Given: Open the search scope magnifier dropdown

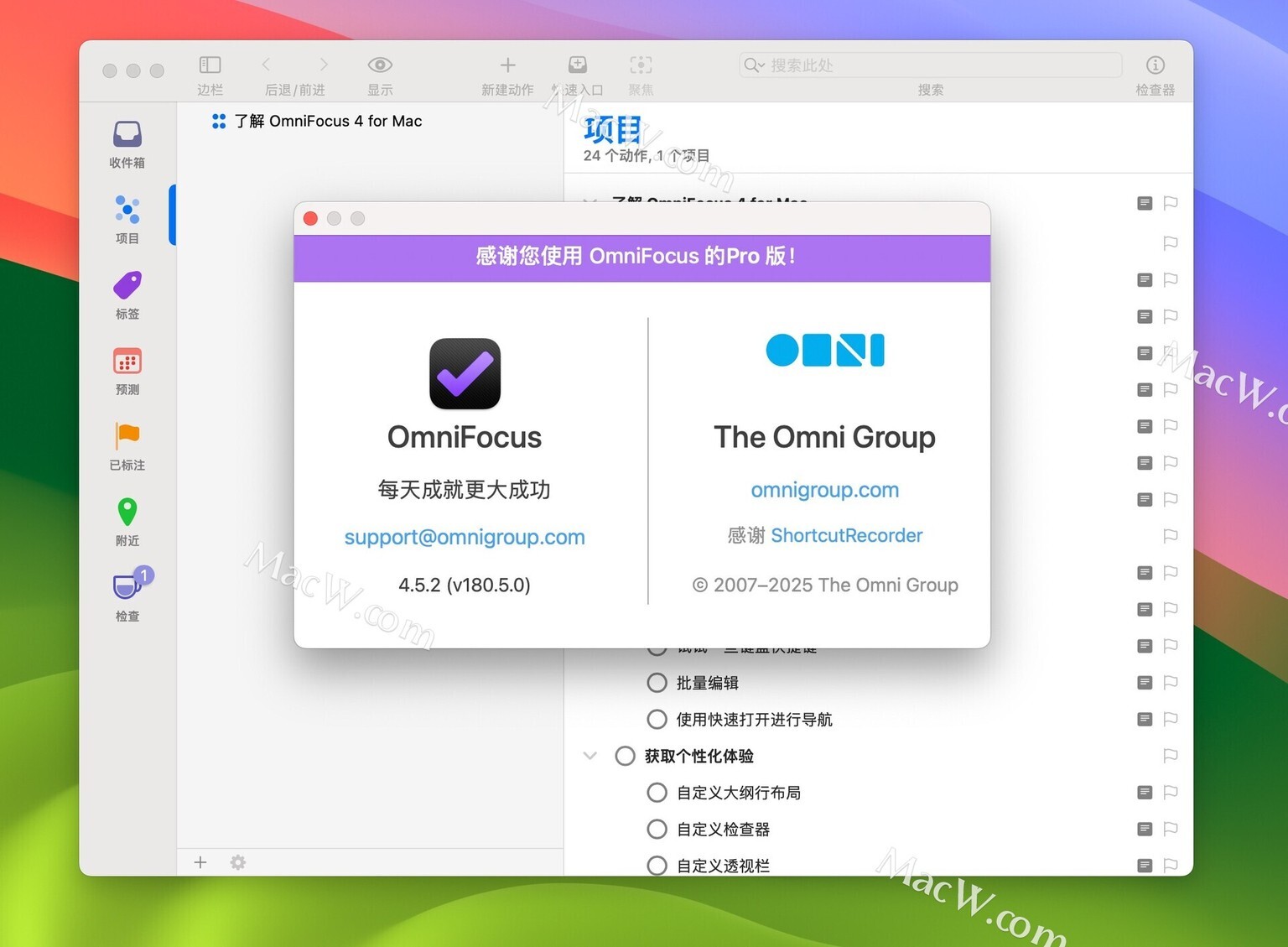Looking at the screenshot, I should (x=754, y=65).
